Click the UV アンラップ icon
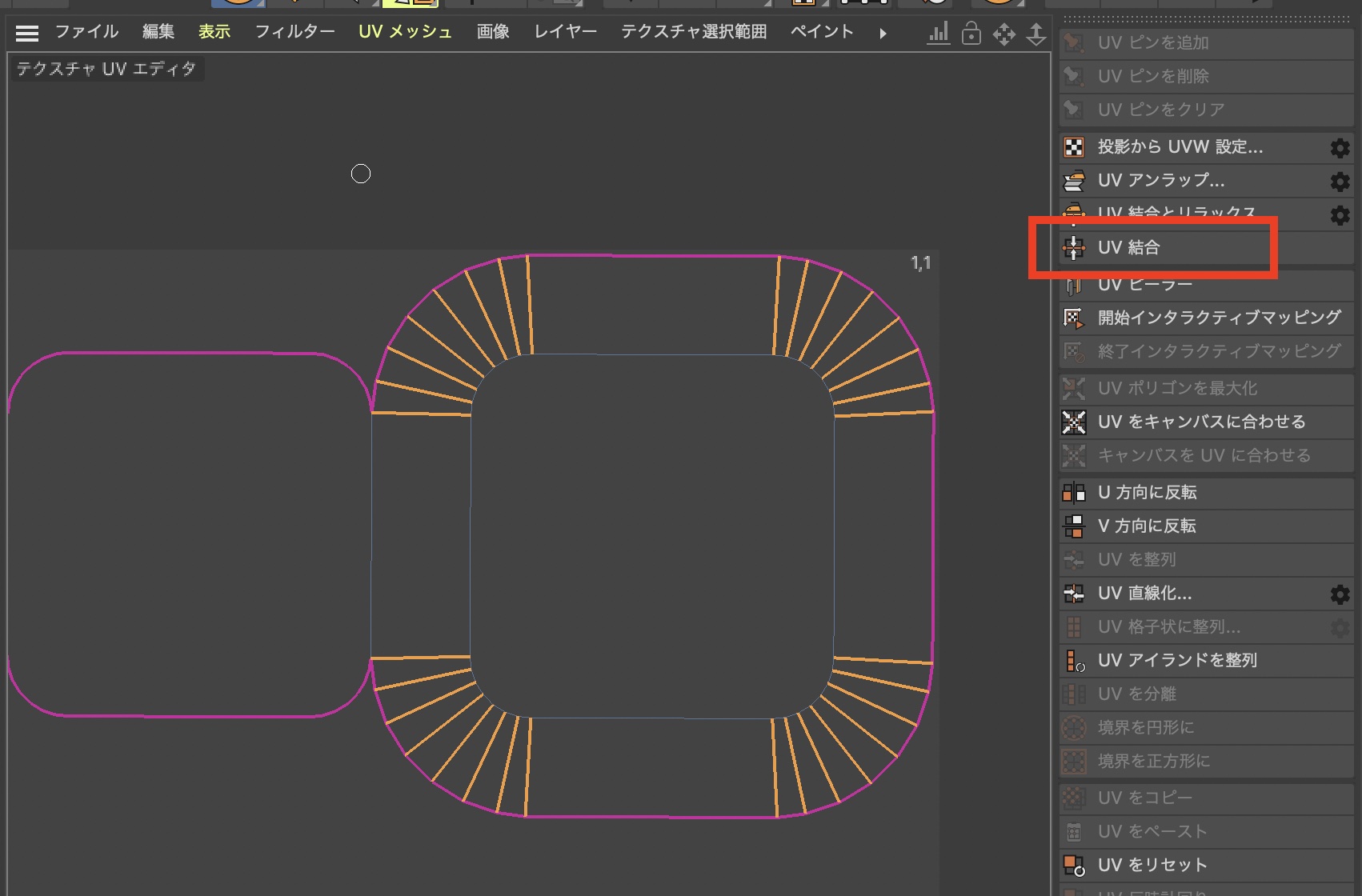This screenshot has width=1362, height=896. [x=1073, y=181]
